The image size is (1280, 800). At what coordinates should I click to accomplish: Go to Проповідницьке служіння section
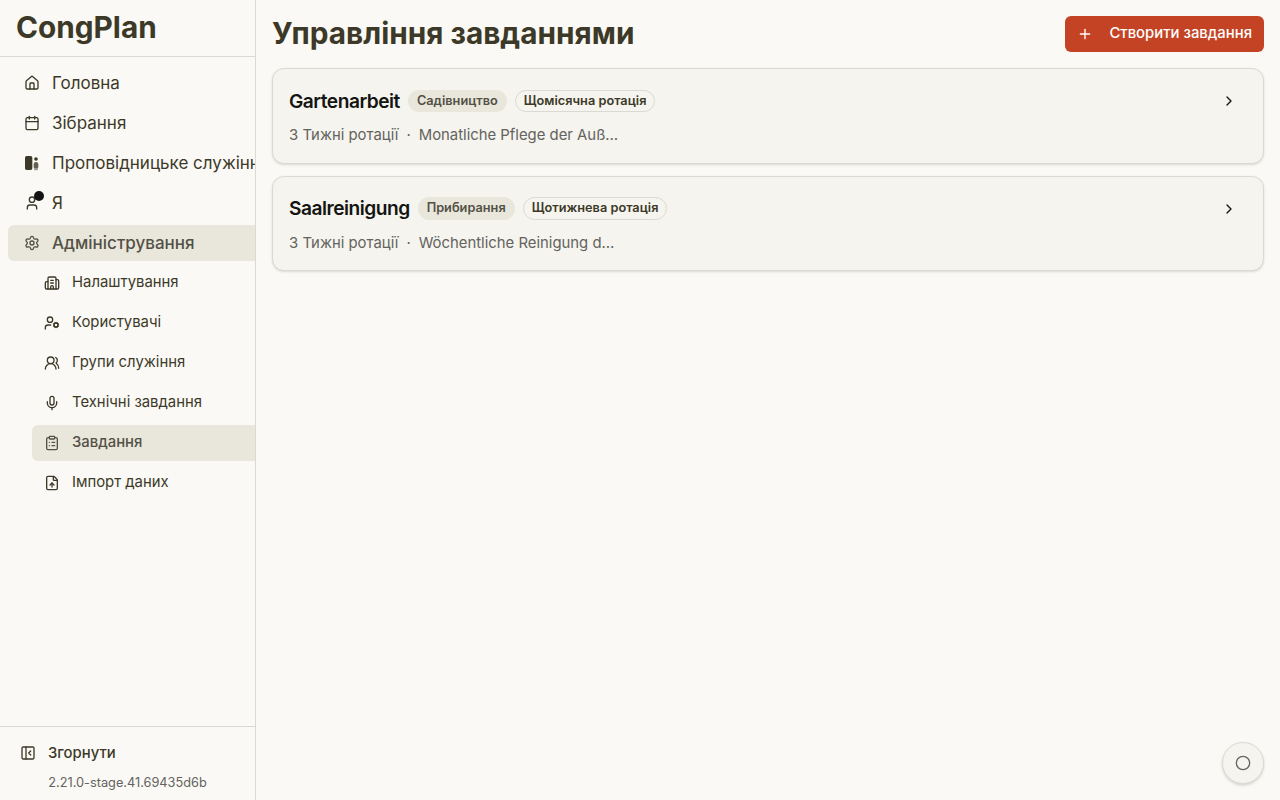click(x=132, y=163)
